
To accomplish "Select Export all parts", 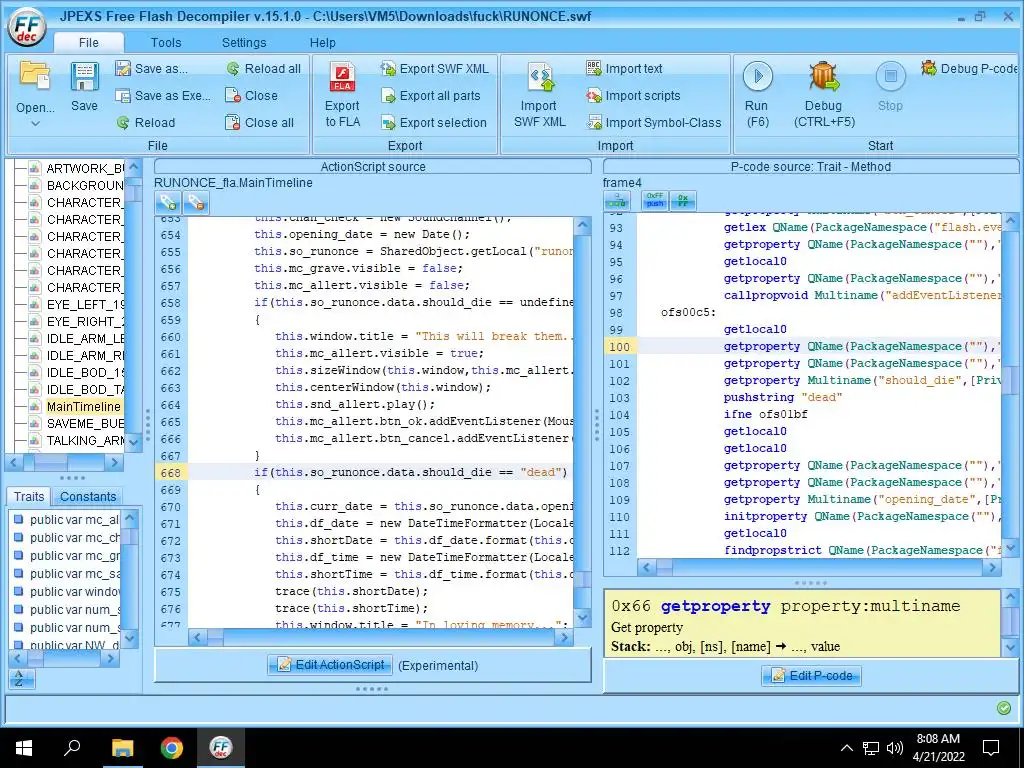I will [431, 95].
